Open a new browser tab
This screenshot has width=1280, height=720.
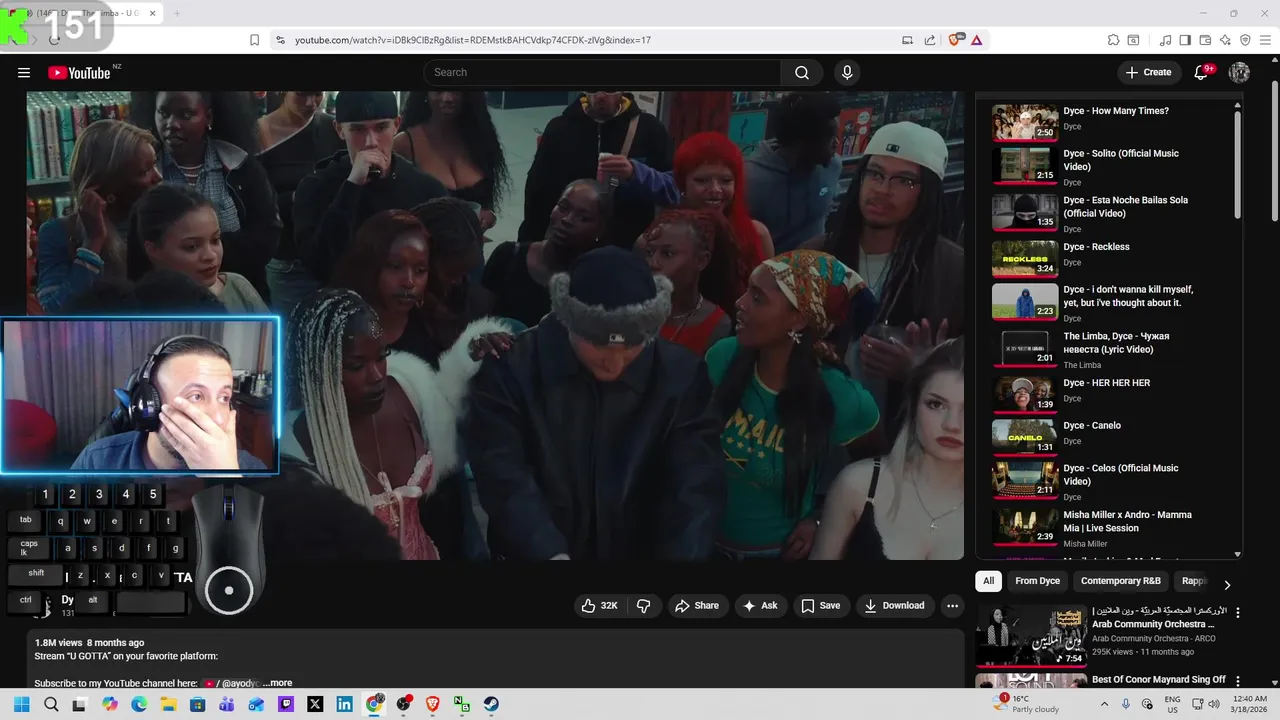[177, 13]
